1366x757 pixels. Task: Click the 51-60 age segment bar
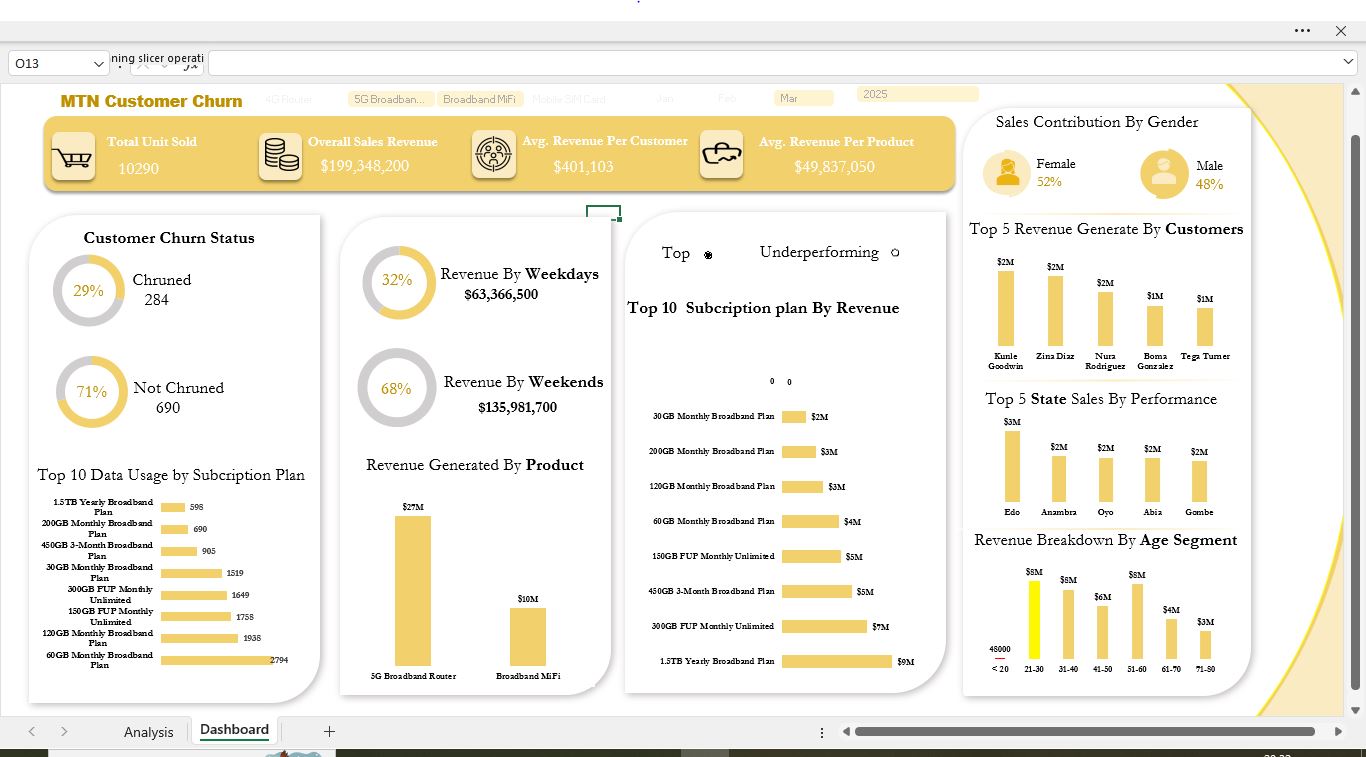coord(1137,621)
